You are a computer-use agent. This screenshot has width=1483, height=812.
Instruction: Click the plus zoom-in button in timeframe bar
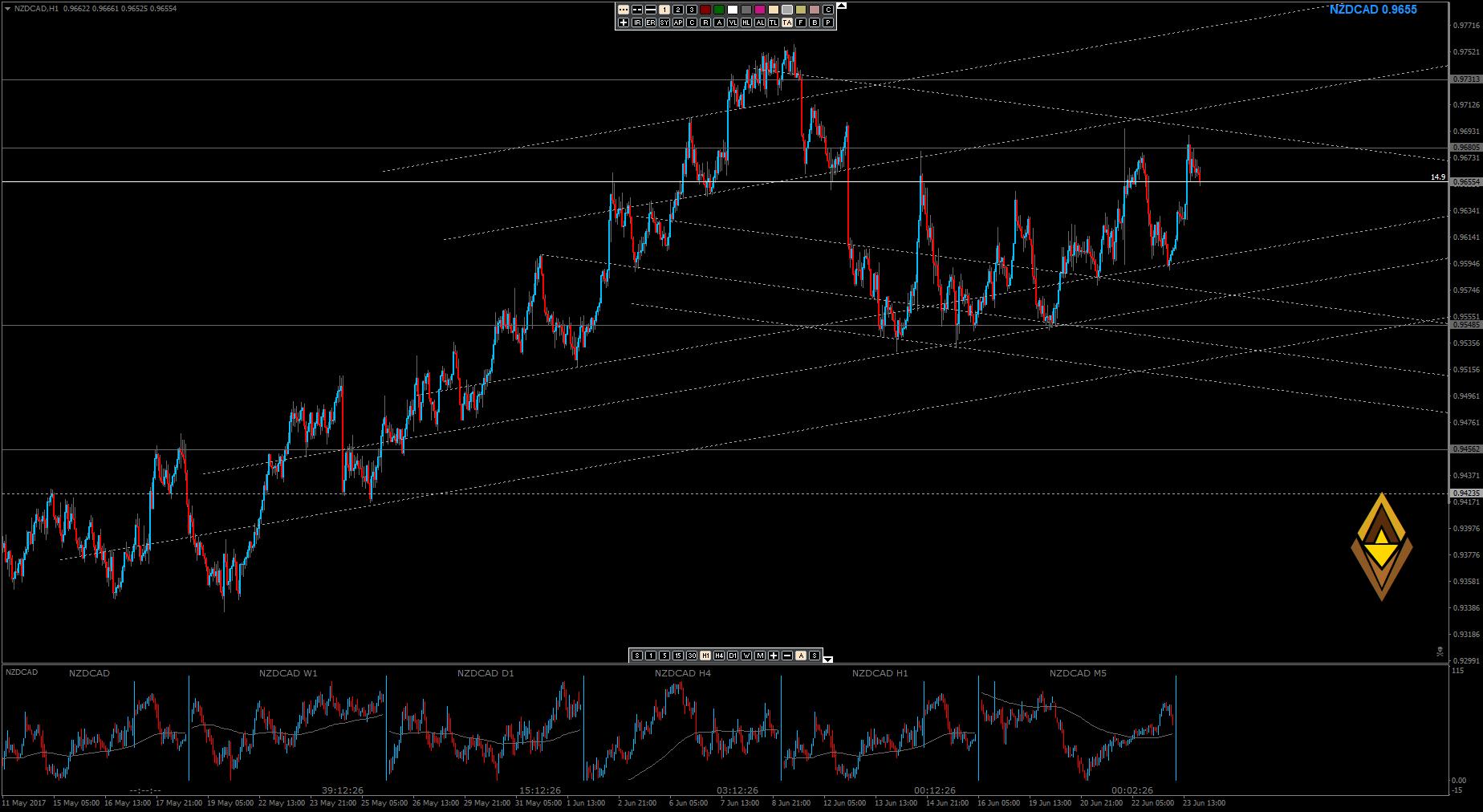(774, 656)
